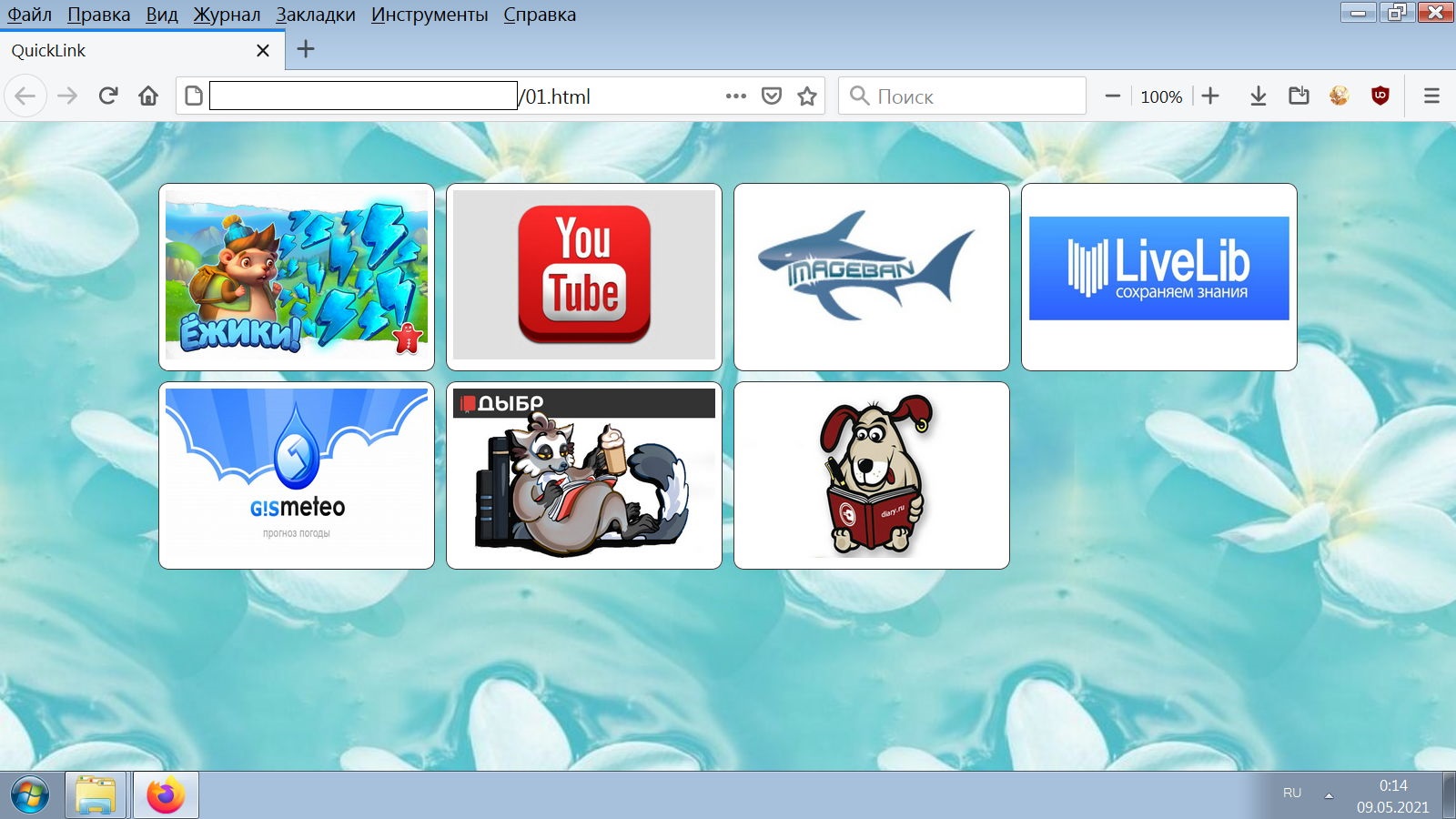Open File Explorer from taskbar
This screenshot has width=1456, height=819.
pyautogui.click(x=96, y=795)
